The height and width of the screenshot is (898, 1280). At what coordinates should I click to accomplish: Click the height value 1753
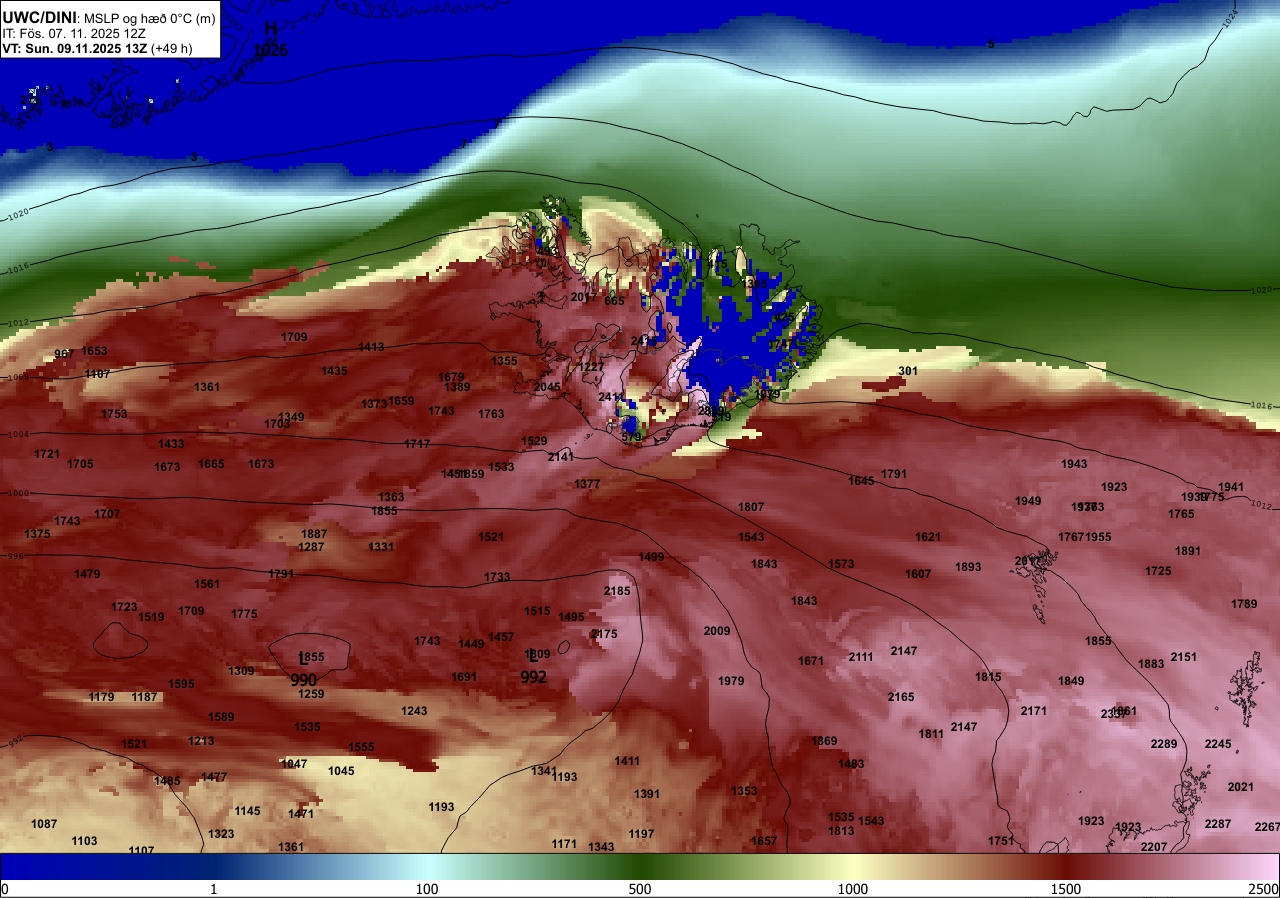114,414
